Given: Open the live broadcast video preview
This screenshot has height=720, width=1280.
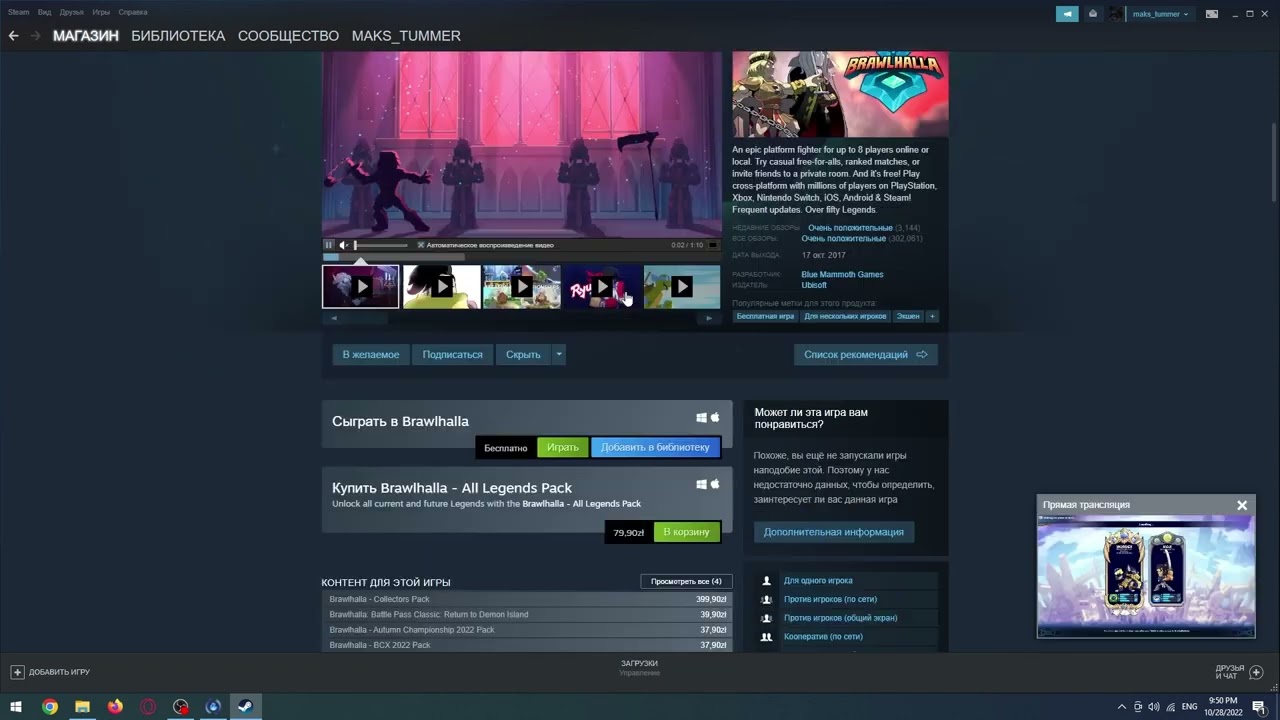Looking at the screenshot, I should pos(1145,576).
